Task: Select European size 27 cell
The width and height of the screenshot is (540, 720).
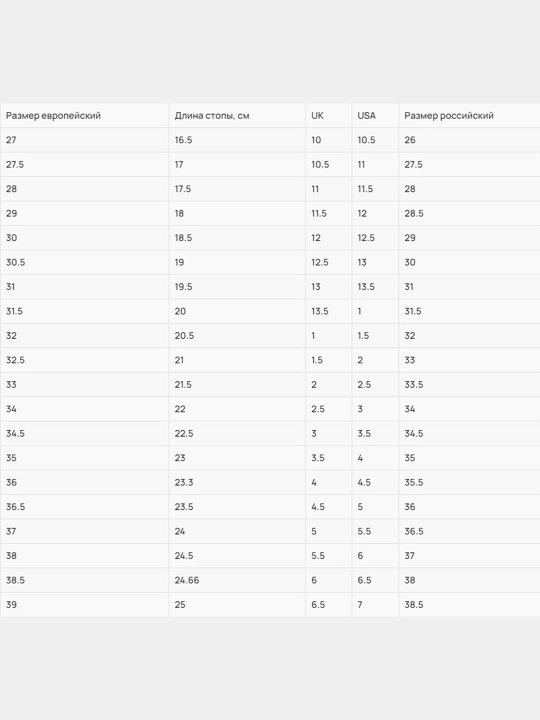Action: pos(84,140)
